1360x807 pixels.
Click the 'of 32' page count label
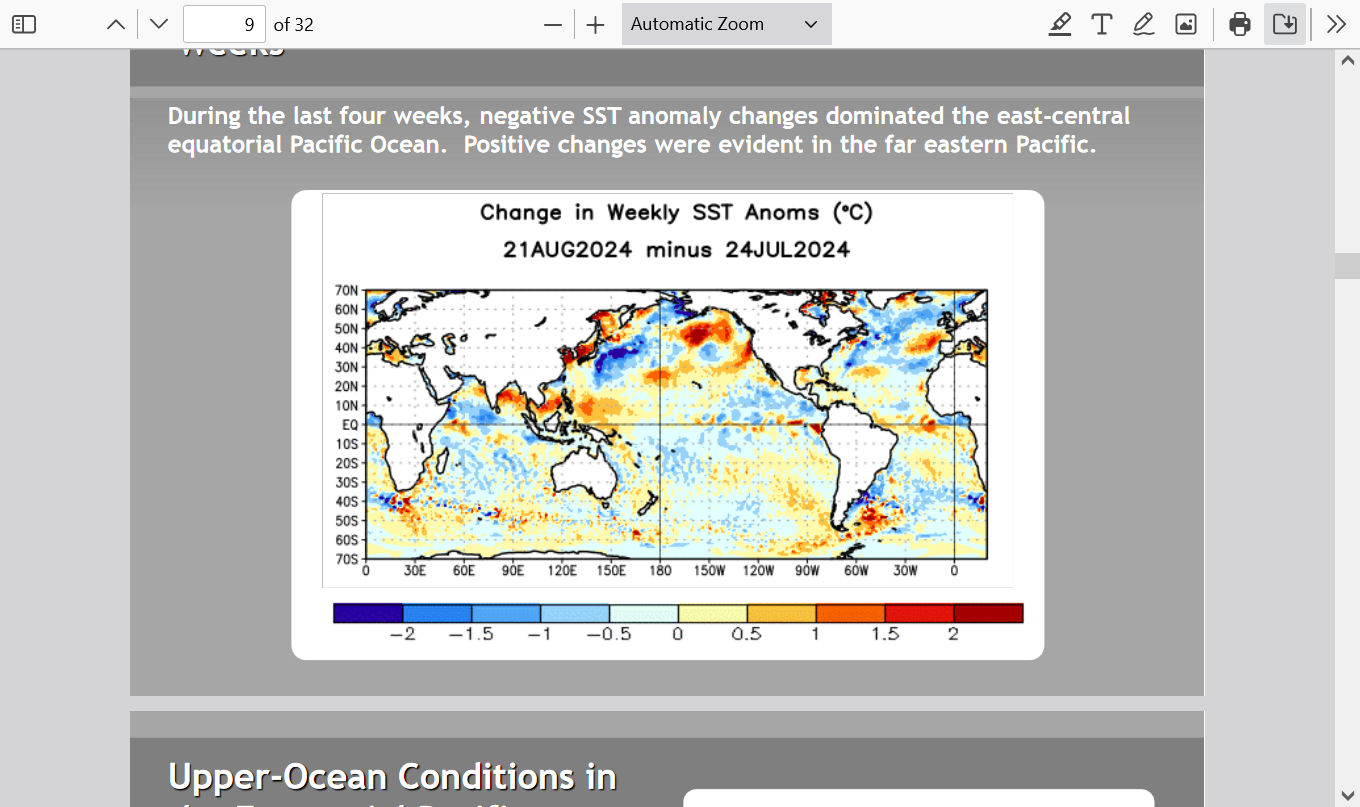tap(294, 24)
